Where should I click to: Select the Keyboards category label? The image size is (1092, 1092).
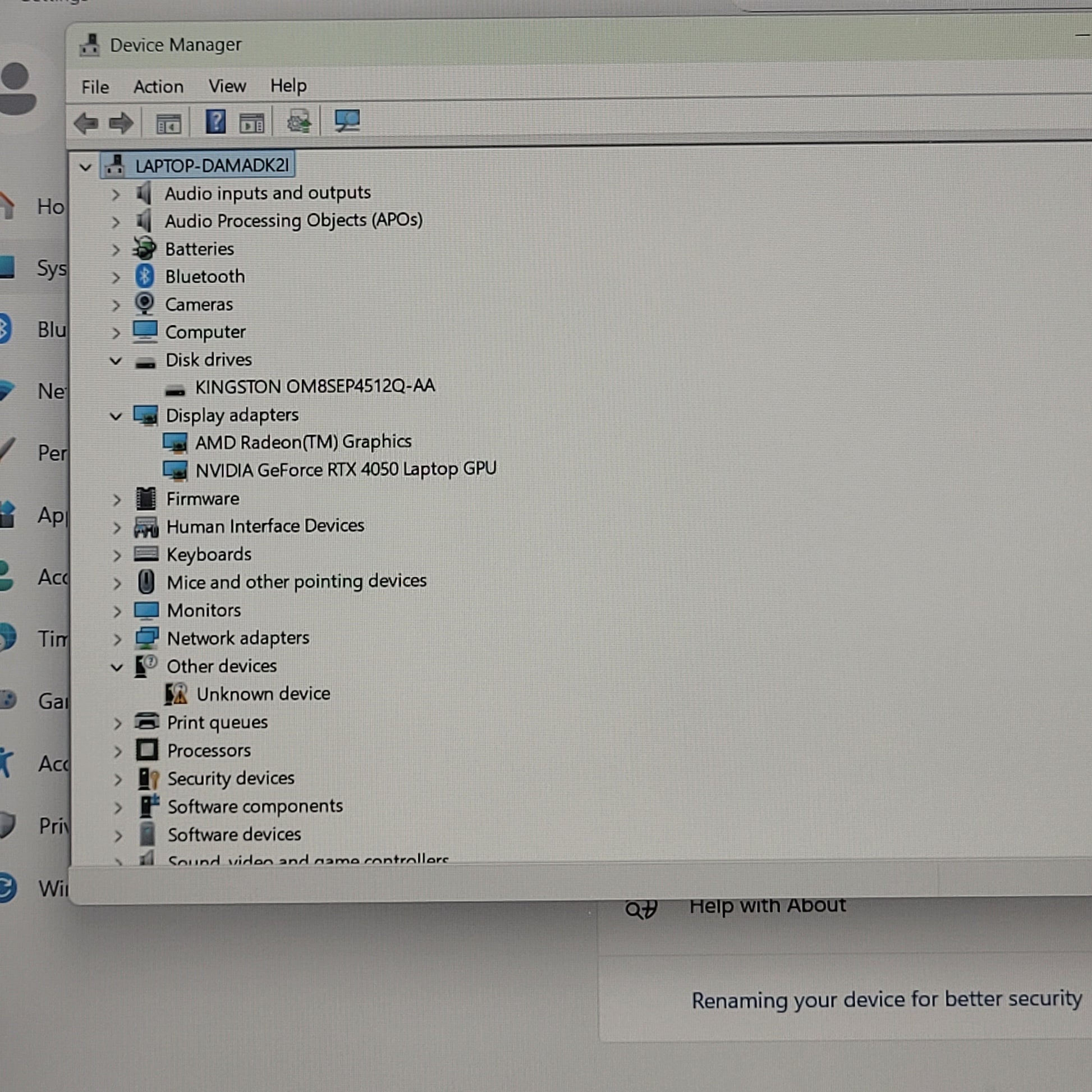209,554
